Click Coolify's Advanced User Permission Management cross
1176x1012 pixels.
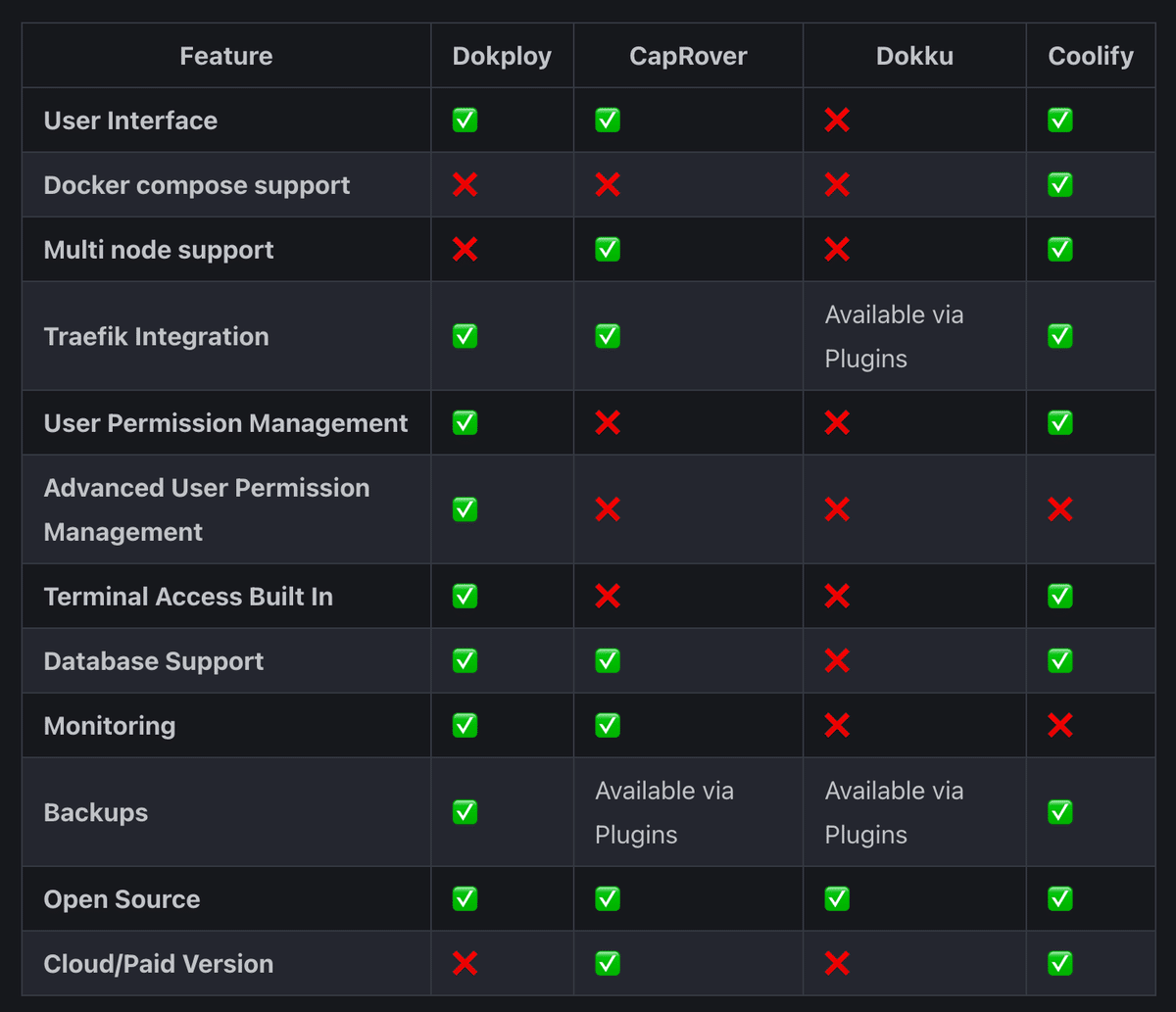point(1059,509)
